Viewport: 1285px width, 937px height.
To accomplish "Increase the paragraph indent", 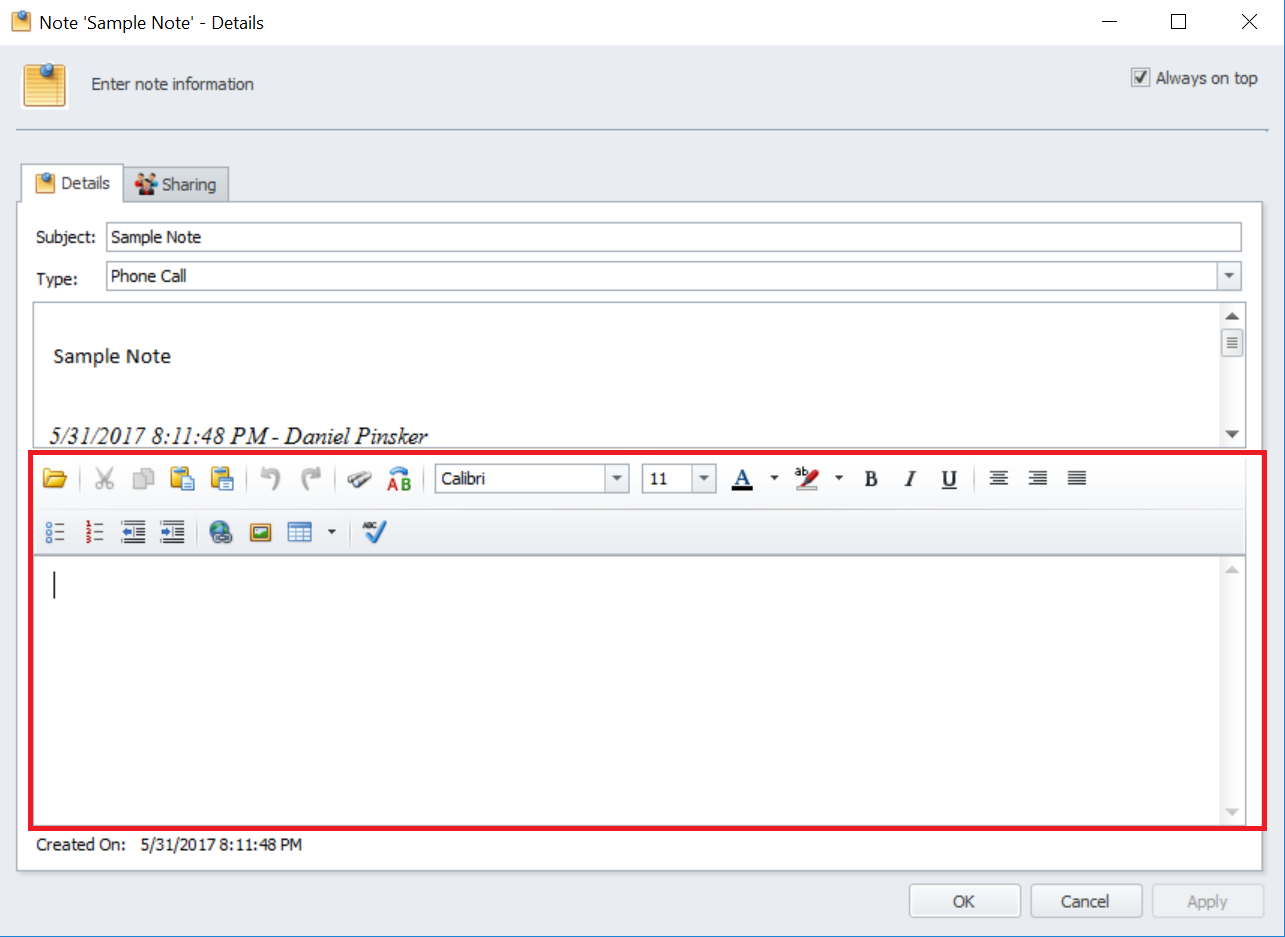I will (x=173, y=532).
